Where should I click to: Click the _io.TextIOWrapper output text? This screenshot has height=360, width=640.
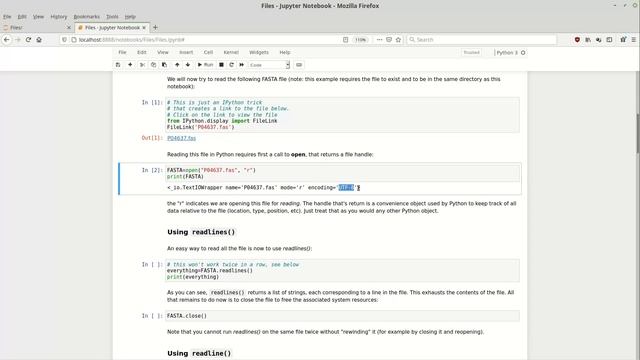262,188
